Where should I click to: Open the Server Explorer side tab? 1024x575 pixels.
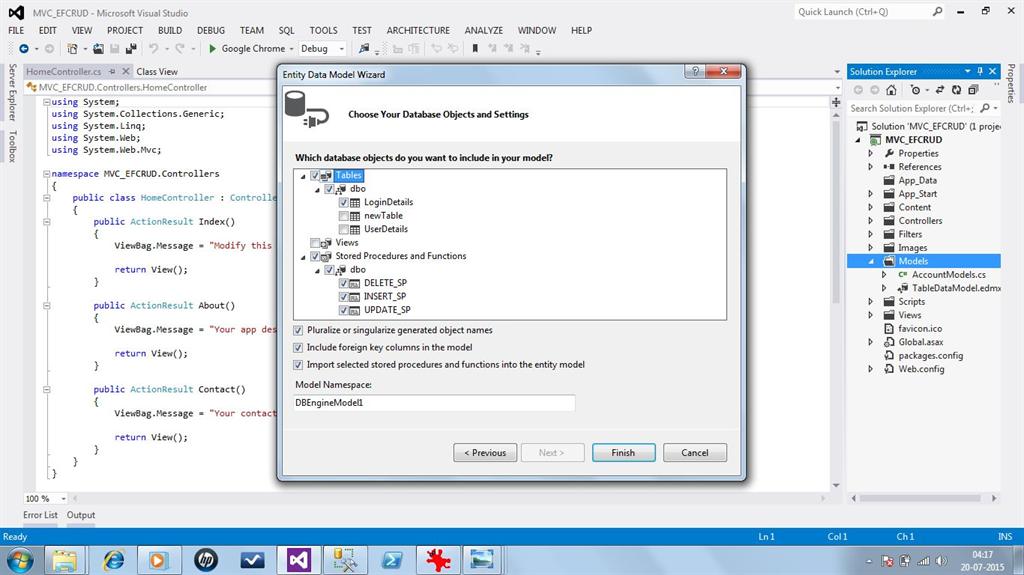point(12,92)
